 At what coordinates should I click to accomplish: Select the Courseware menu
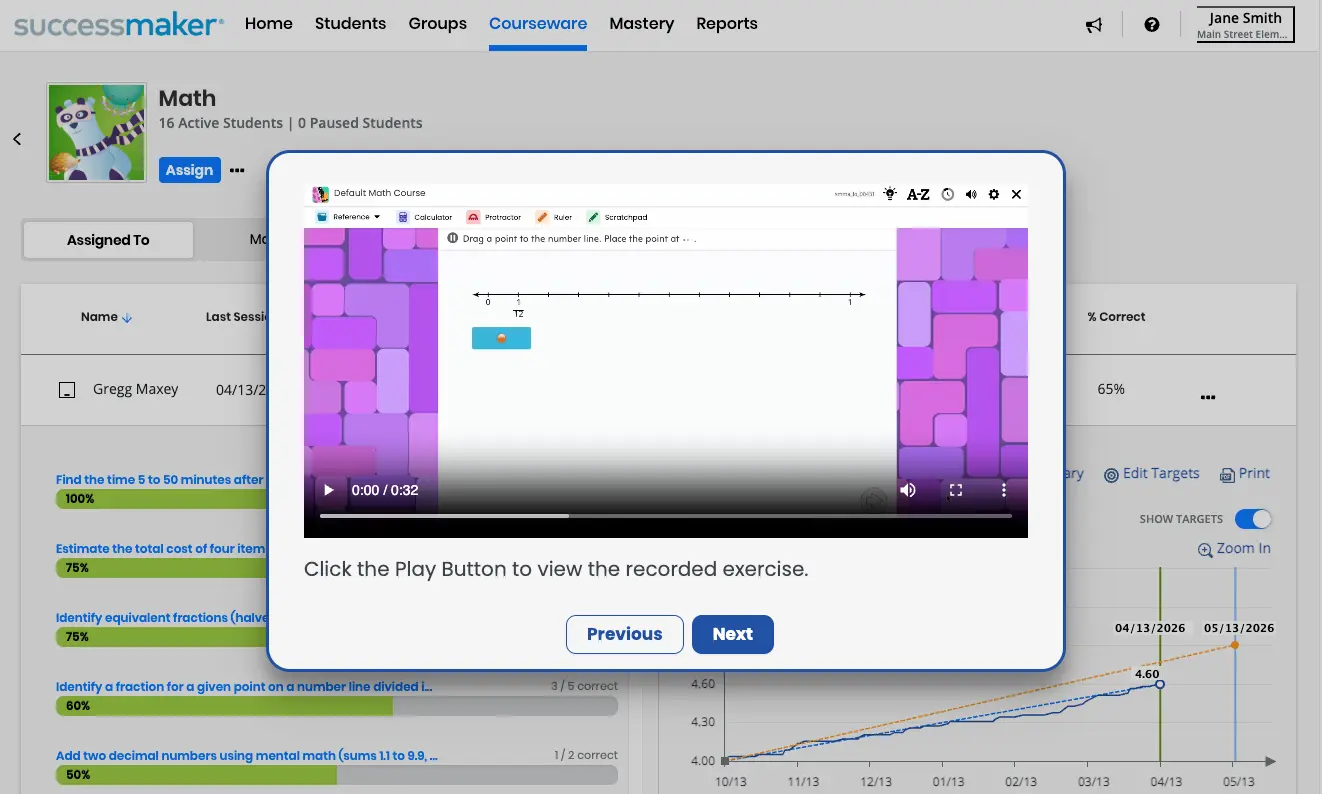point(538,23)
